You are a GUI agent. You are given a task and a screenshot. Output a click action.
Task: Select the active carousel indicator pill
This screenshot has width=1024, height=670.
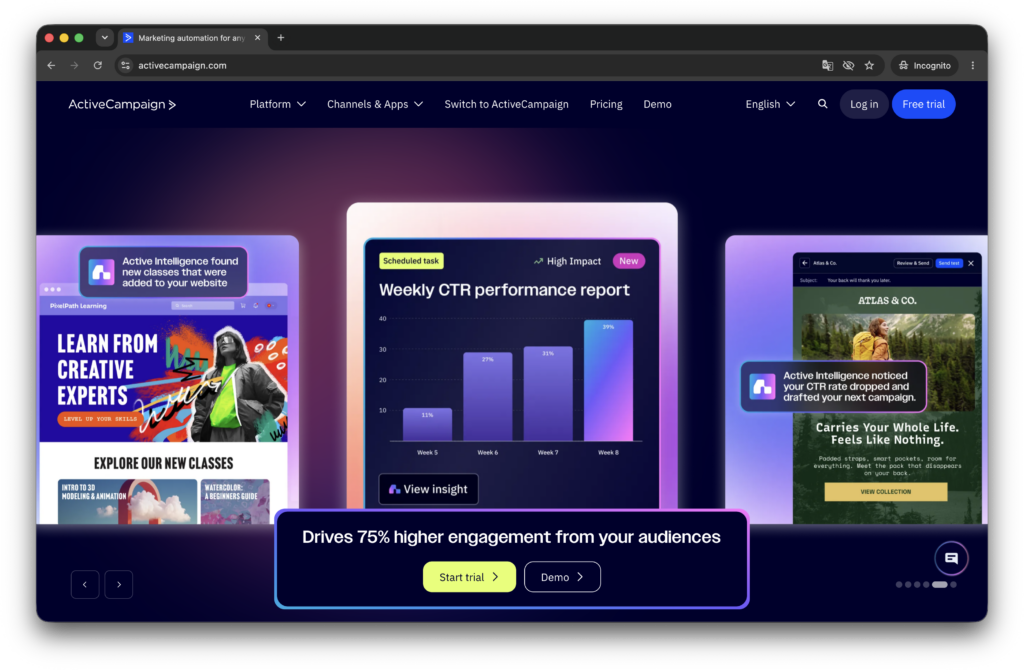pos(939,585)
